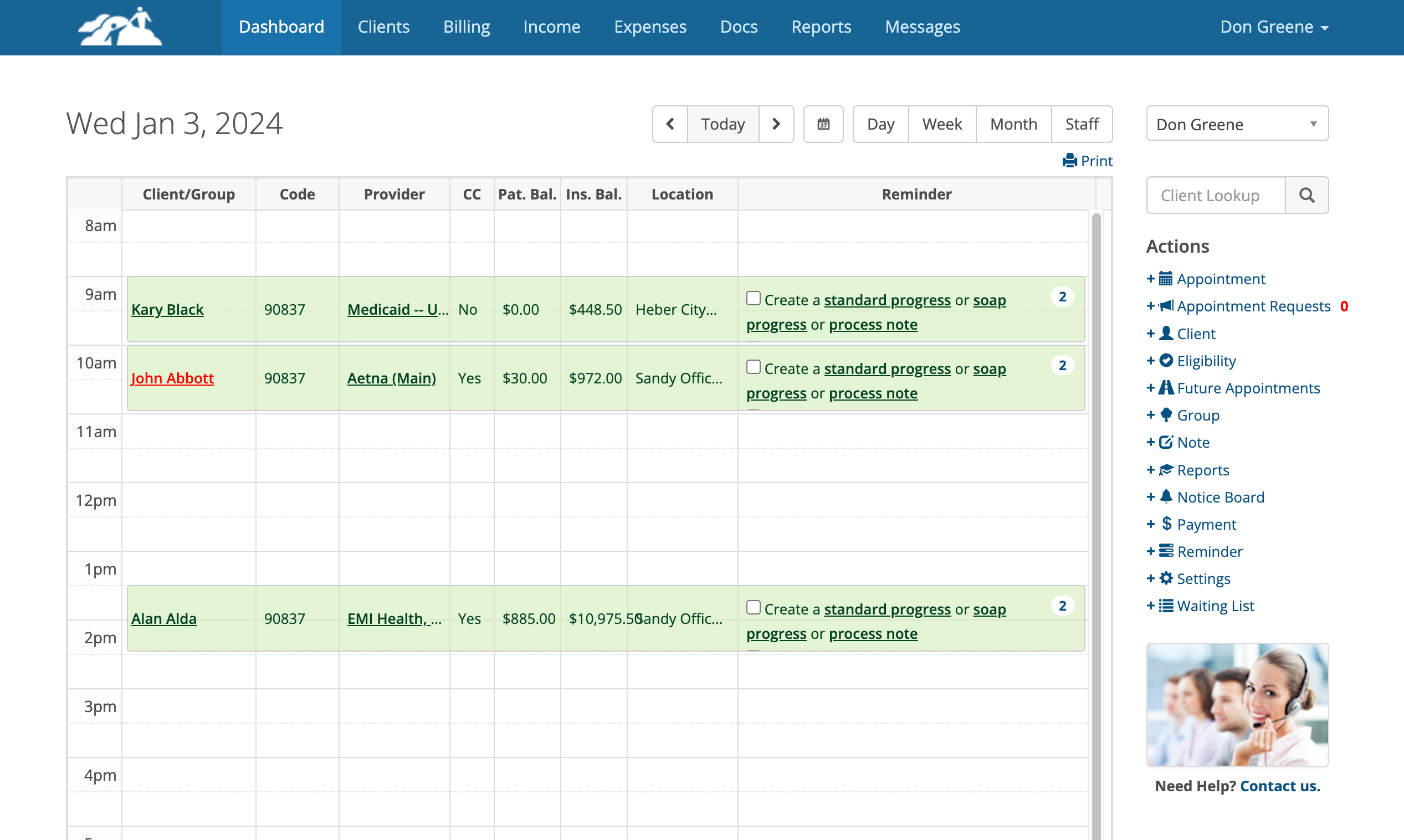Open the Dashboard tab

click(281, 27)
